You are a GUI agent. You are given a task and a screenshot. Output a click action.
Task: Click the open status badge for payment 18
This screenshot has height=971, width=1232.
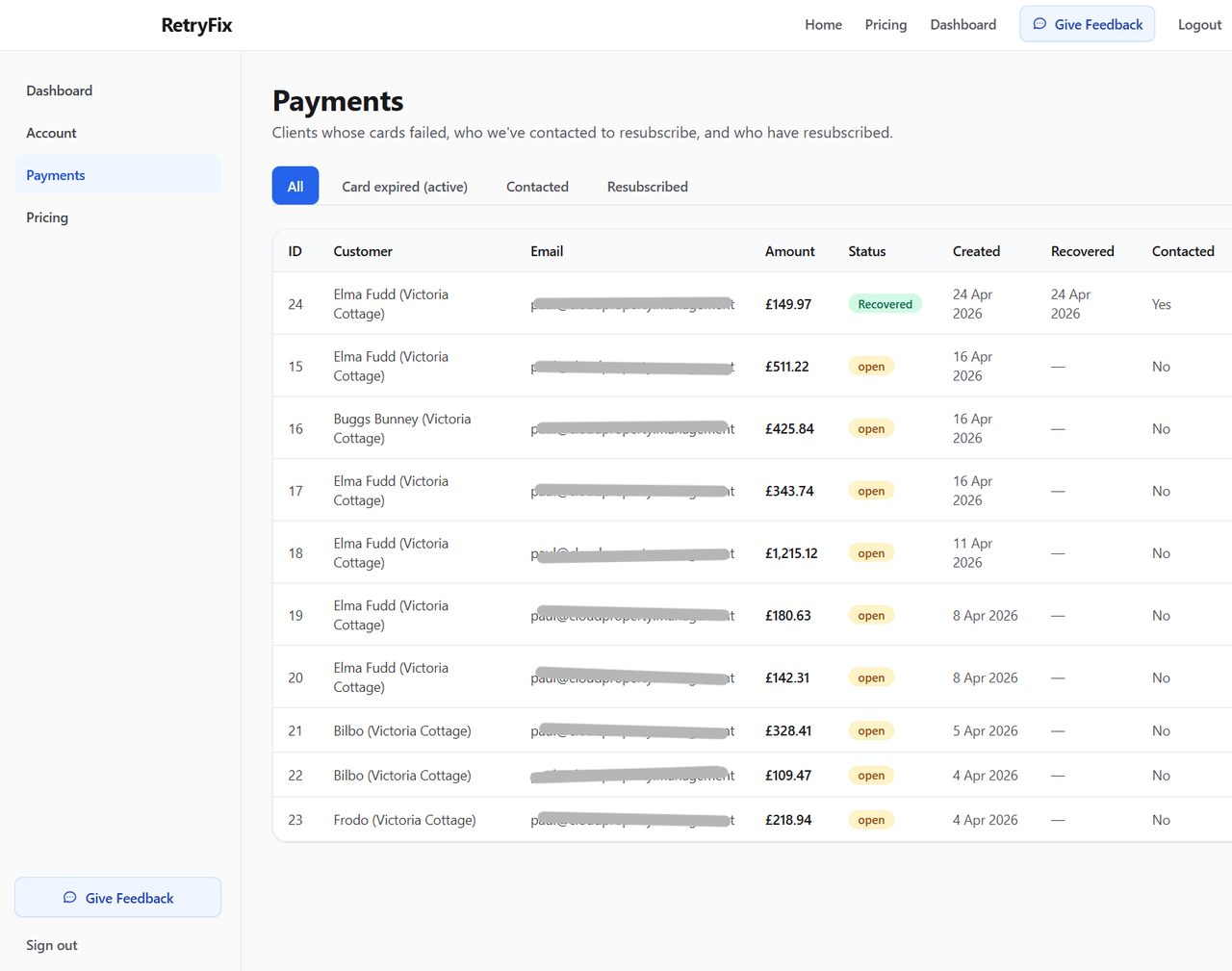coord(871,553)
